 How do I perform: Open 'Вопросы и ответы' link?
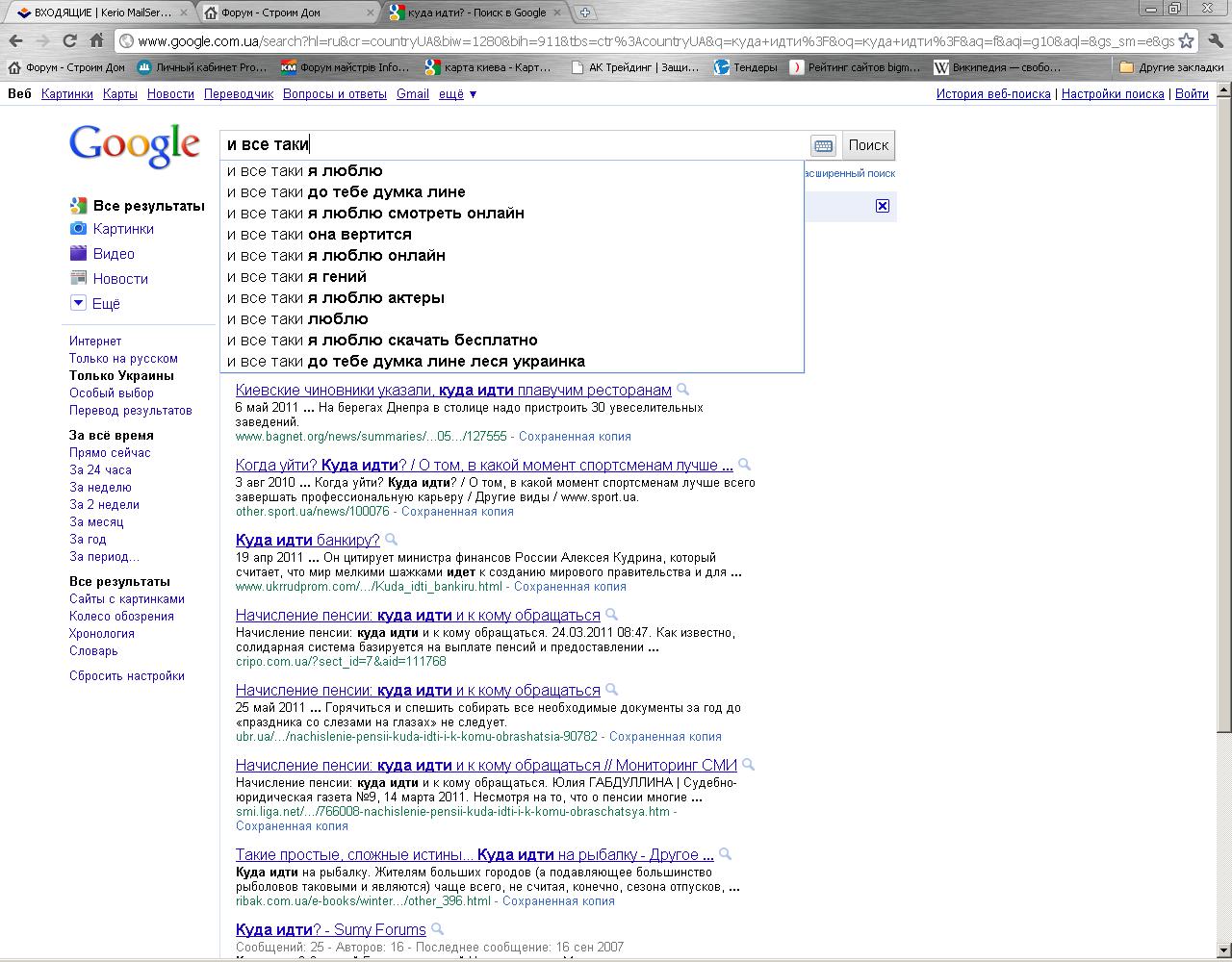[x=335, y=94]
